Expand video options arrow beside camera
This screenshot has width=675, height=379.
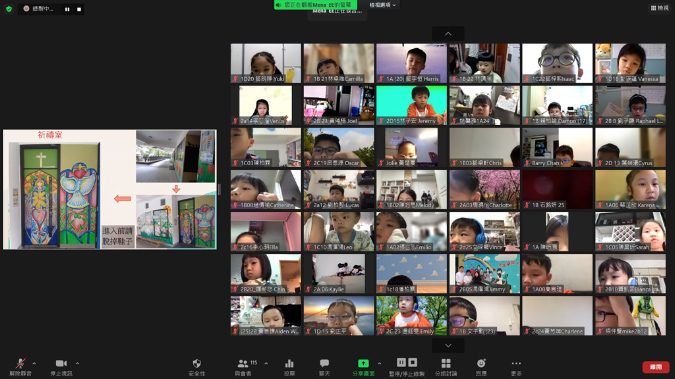pyautogui.click(x=77, y=363)
